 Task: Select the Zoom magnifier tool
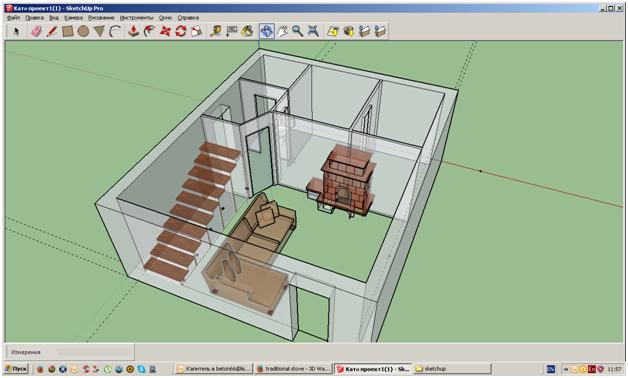tap(298, 31)
